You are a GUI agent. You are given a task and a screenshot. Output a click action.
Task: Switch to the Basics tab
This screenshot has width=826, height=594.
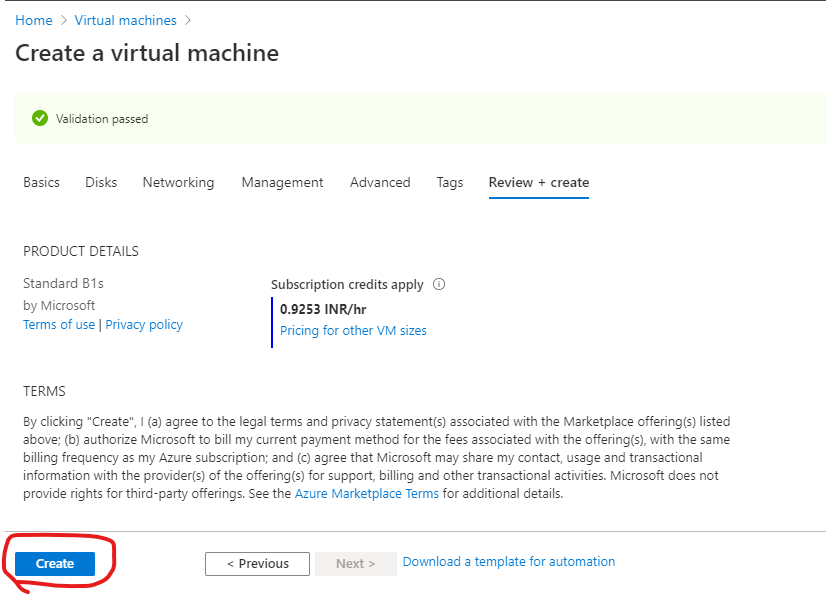pos(41,182)
